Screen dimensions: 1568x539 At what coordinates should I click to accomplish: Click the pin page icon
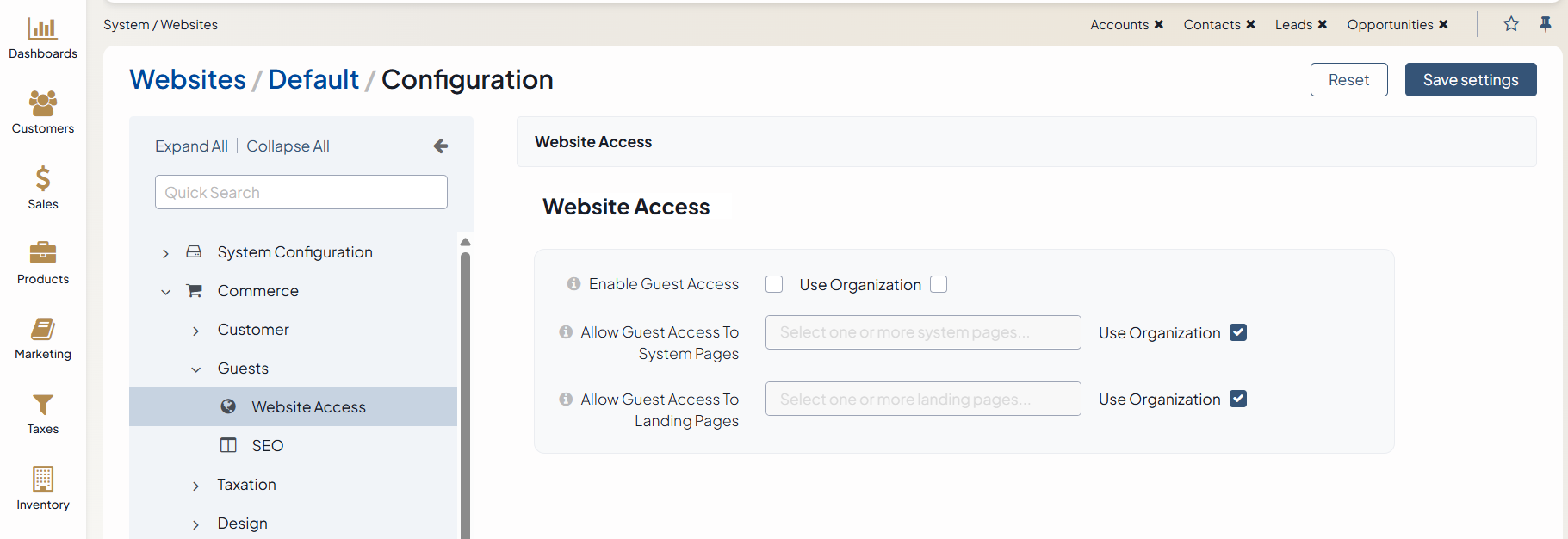click(x=1546, y=24)
